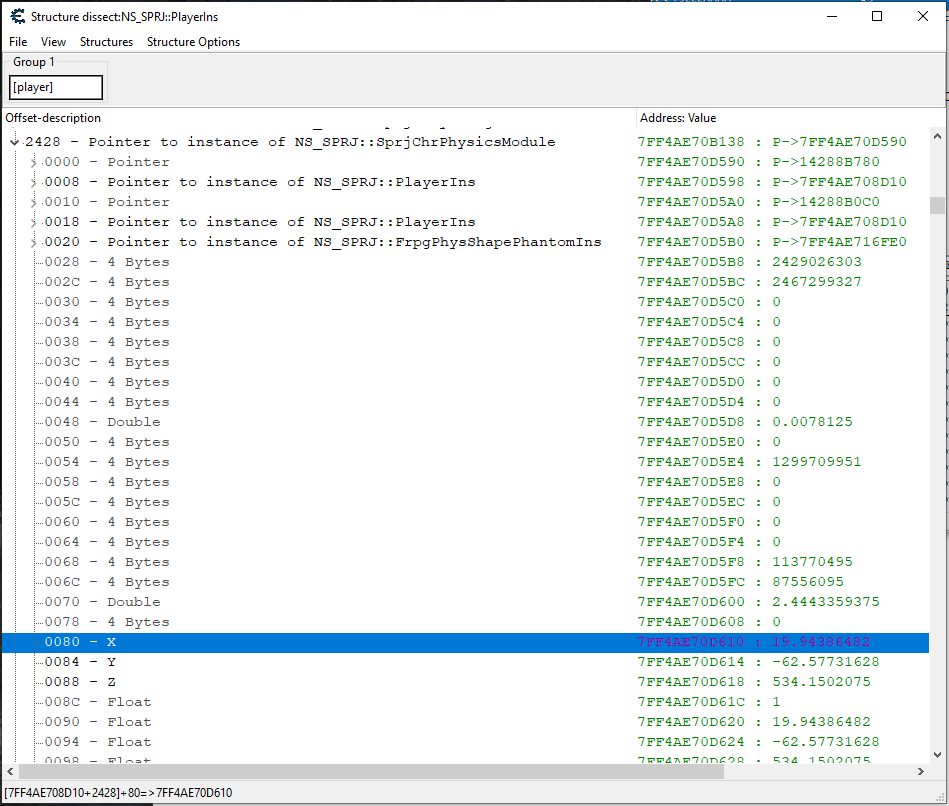Viewport: 949px width, 806px height.
Task: Click the vertical scrollbar thumb
Action: coord(937,205)
